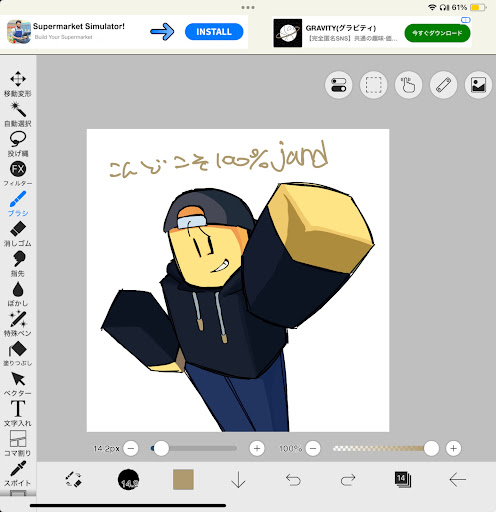Increase opacity with the plus button
Screen dimensions: 496x512
pyautogui.click(x=453, y=448)
